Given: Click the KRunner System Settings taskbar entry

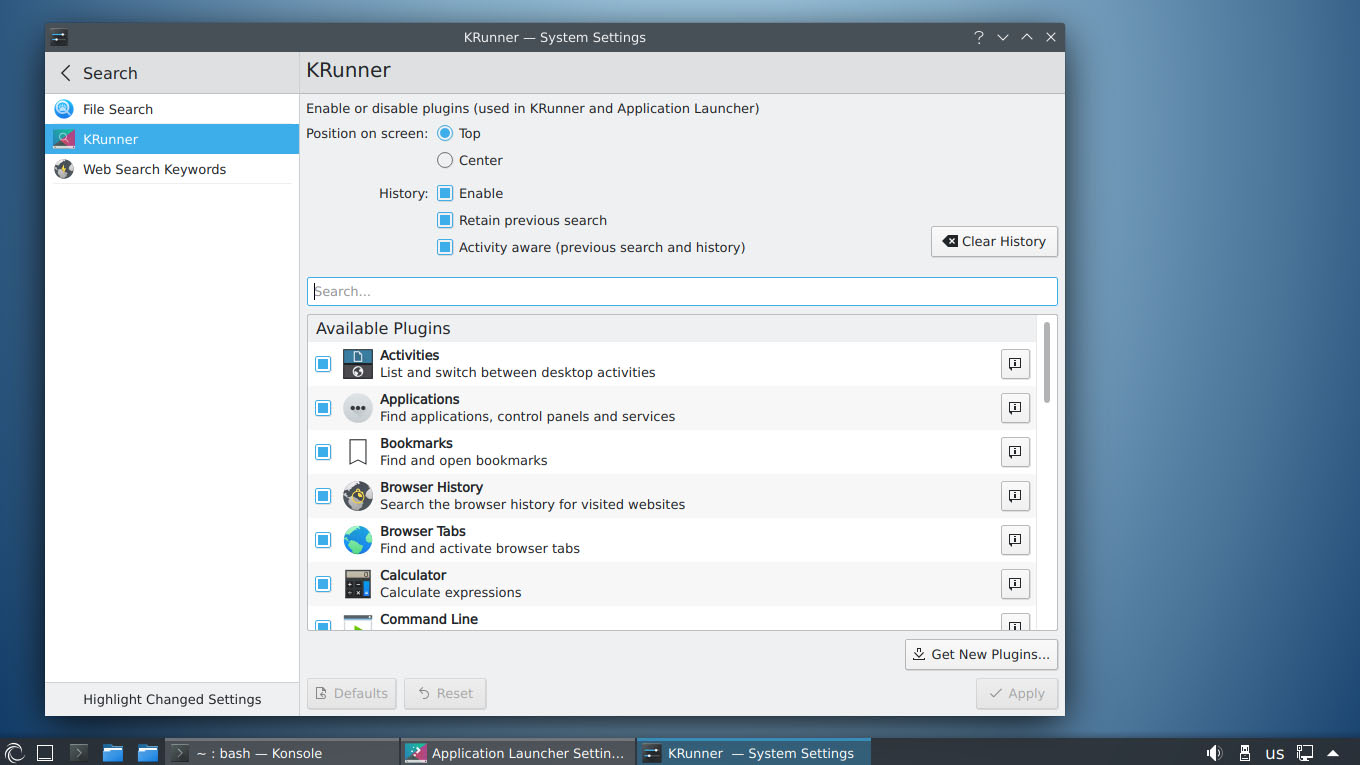Looking at the screenshot, I should click(x=754, y=752).
